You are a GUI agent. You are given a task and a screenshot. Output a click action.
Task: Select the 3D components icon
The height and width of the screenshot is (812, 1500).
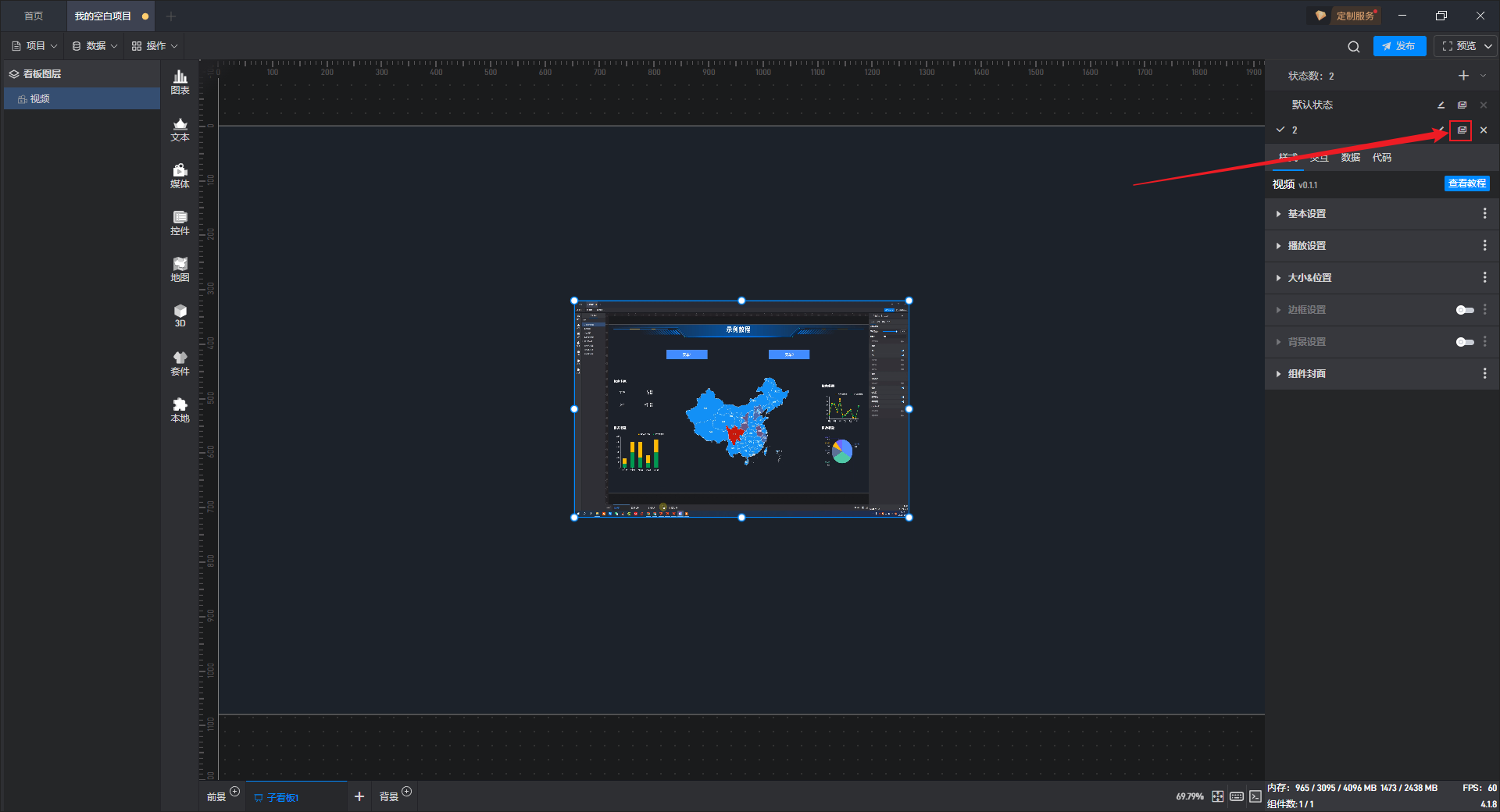point(180,315)
